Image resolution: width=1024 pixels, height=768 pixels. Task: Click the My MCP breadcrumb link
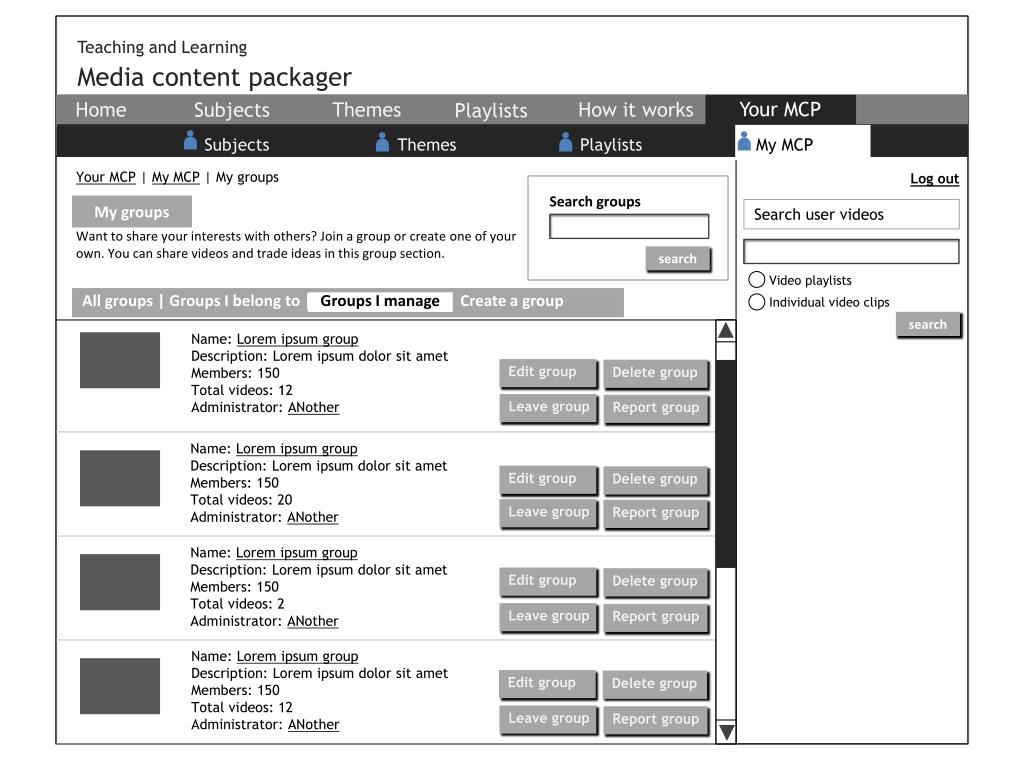pyautogui.click(x=176, y=177)
